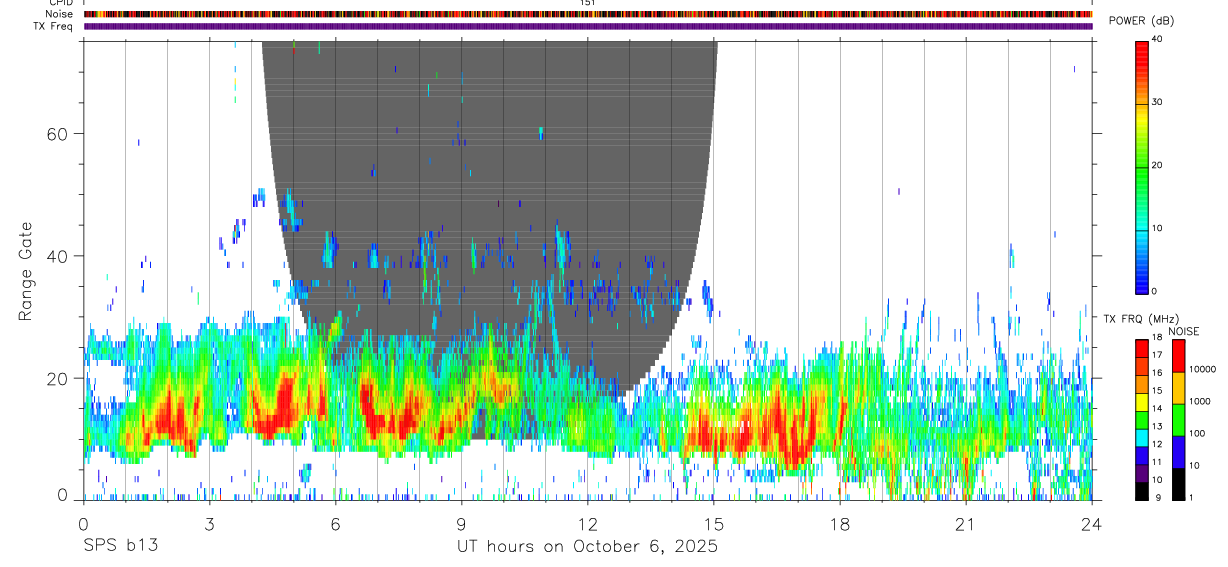Click the TX FRQ (MHz) colorbar
Image resolution: width=1228 pixels, height=567 pixels.
point(1142,420)
